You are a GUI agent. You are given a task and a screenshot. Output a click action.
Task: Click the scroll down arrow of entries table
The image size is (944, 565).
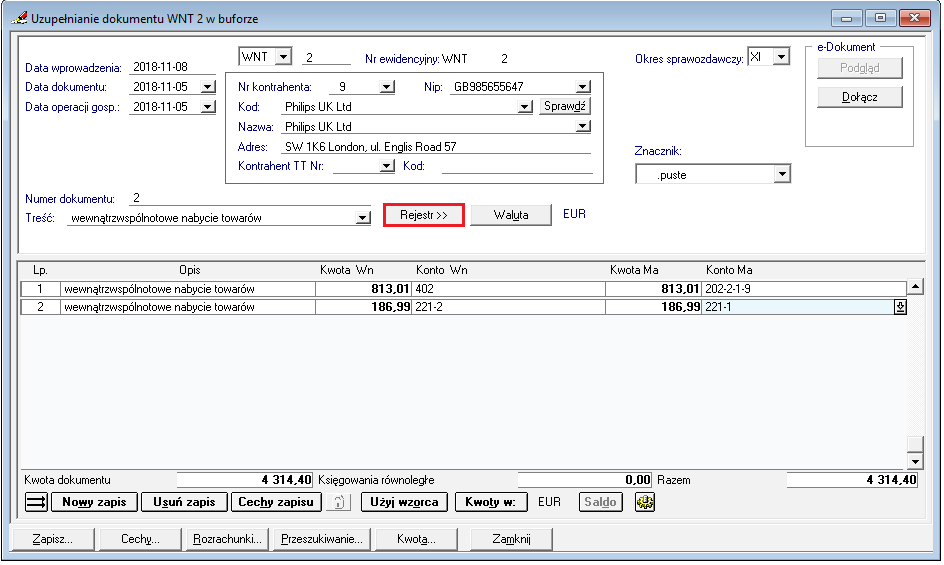point(915,462)
